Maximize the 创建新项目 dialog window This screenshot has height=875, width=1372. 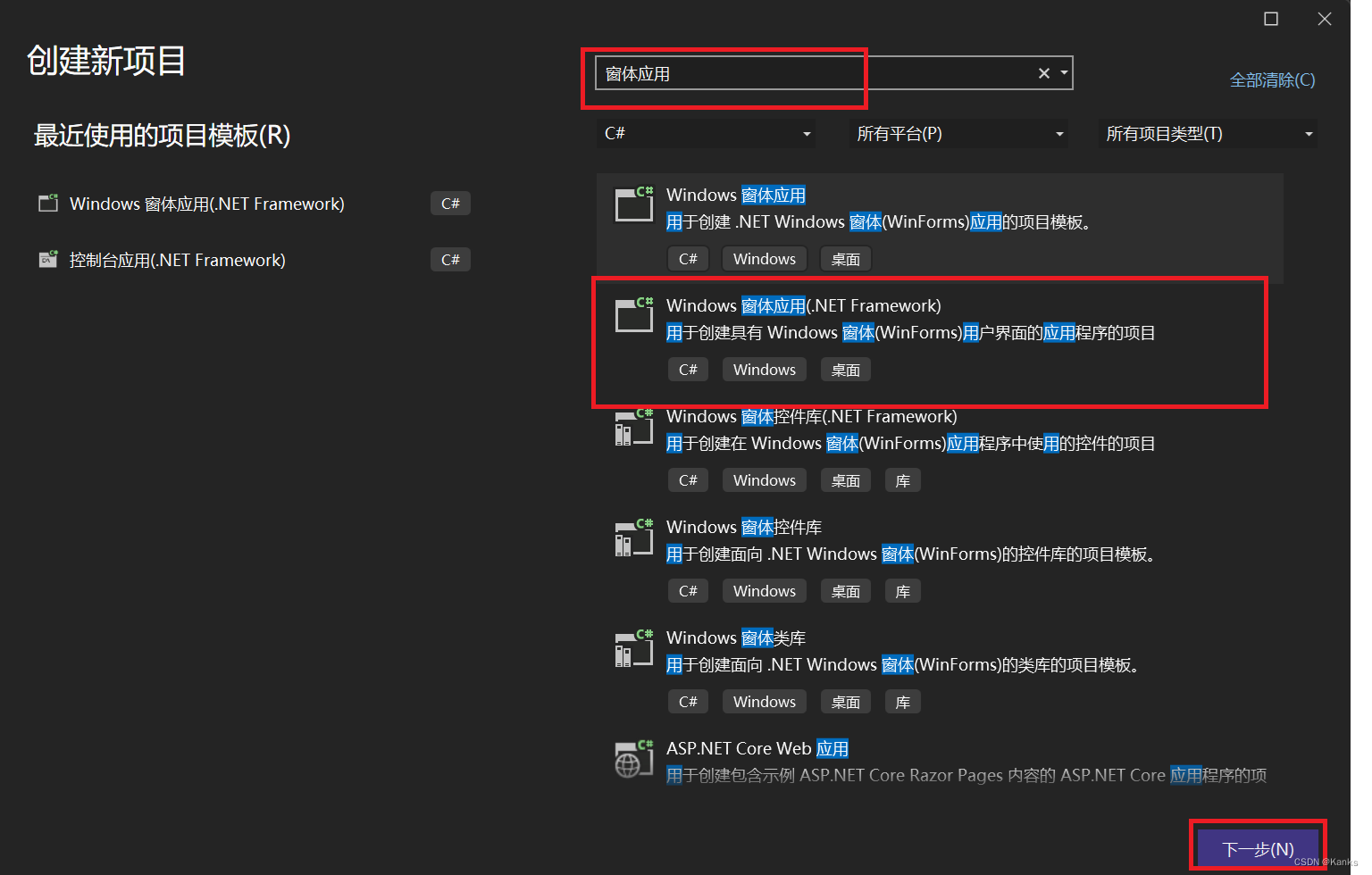click(x=1271, y=19)
